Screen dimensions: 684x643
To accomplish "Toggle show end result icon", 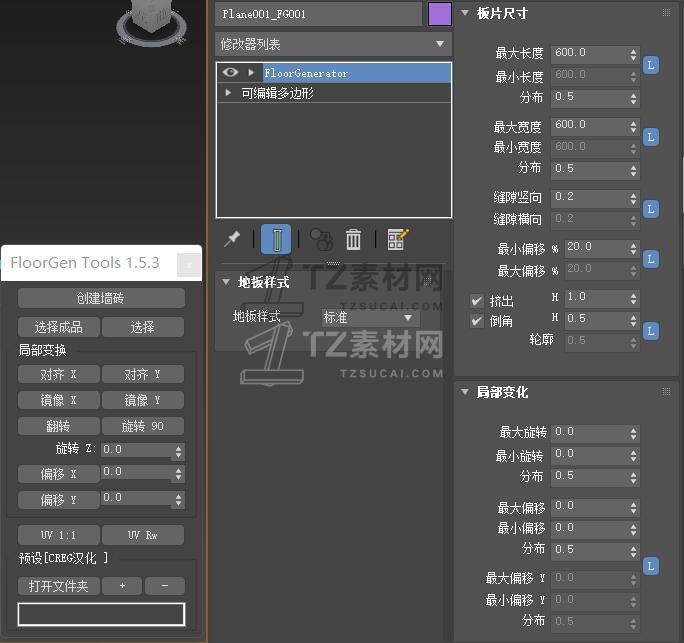I will [276, 239].
